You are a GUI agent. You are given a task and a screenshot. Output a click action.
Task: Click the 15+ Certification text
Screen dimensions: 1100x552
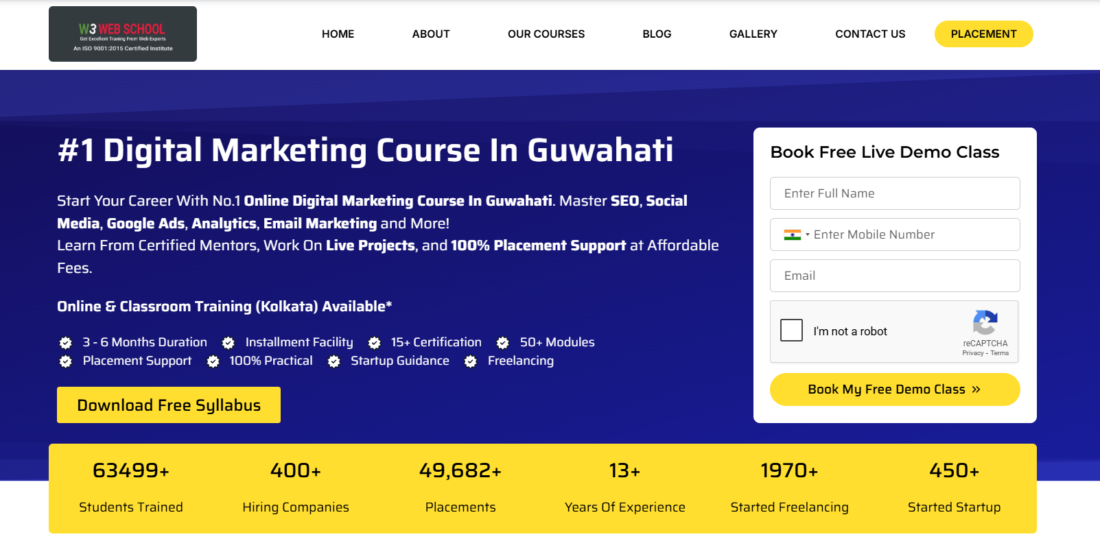pos(436,342)
